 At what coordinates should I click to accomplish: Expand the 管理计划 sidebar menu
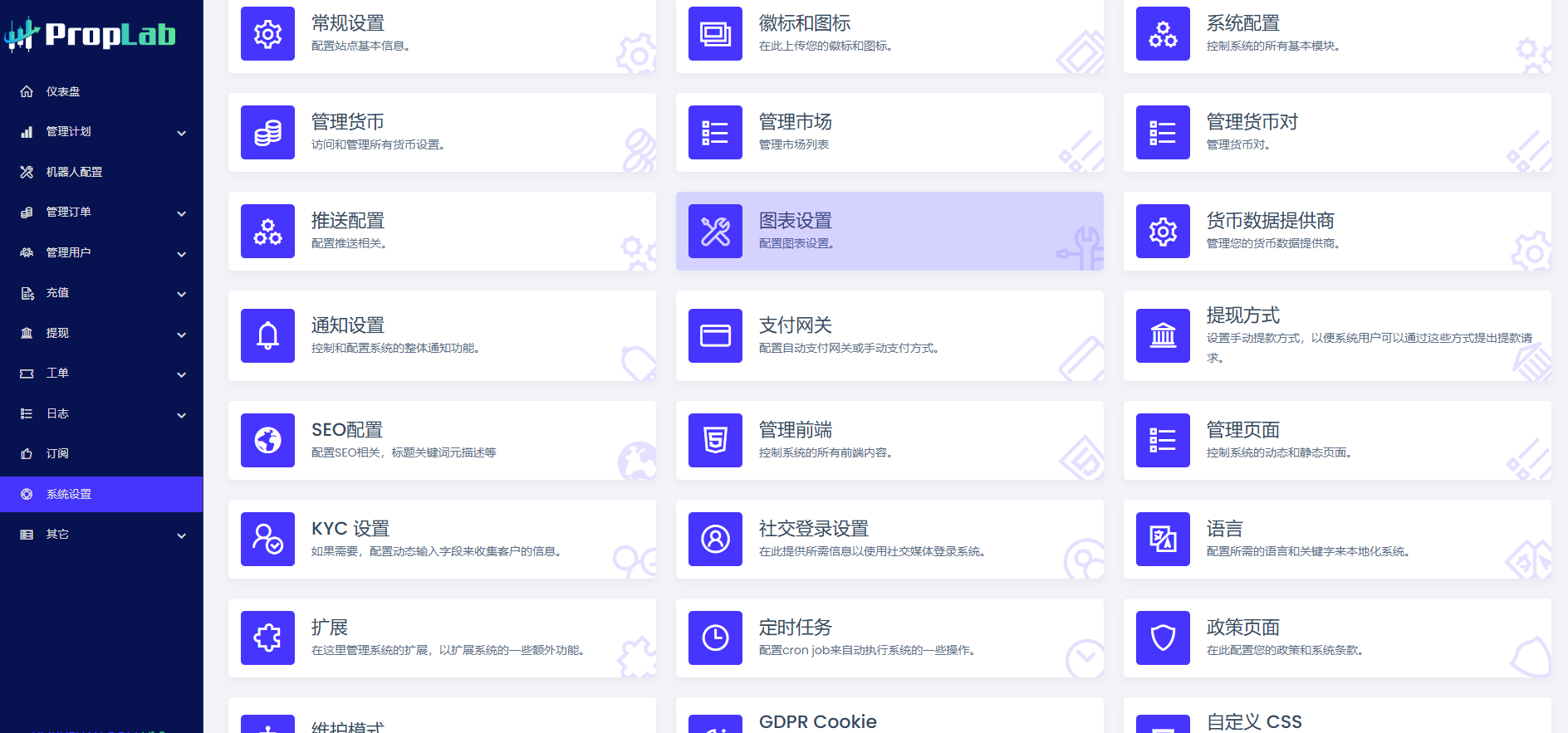pyautogui.click(x=181, y=133)
